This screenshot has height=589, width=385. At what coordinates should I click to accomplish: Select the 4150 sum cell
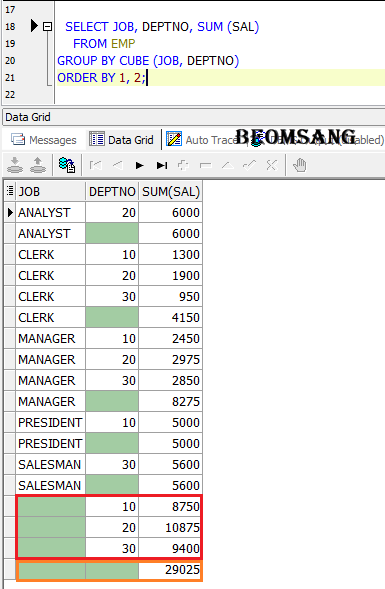point(171,318)
